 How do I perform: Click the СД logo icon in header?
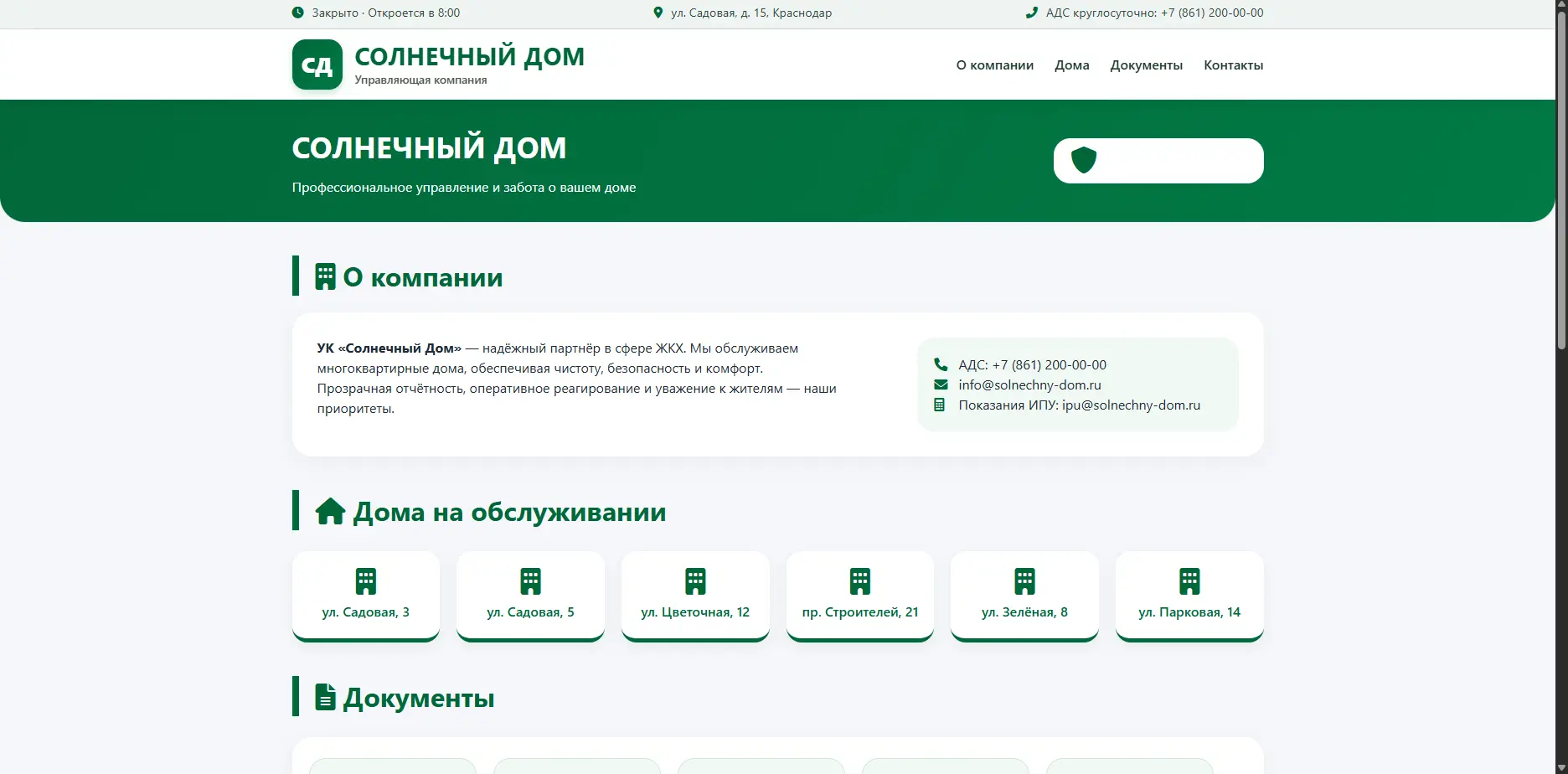pyautogui.click(x=317, y=64)
